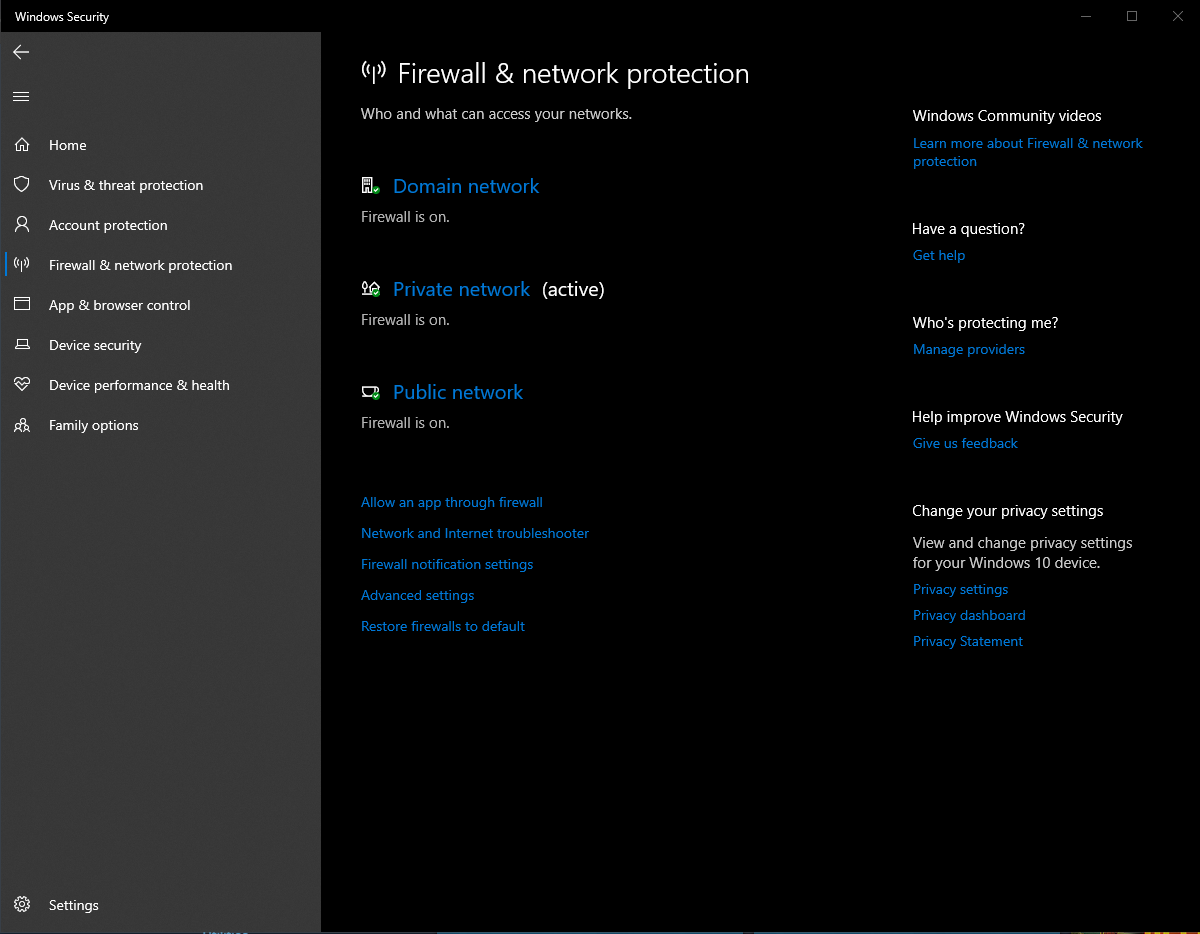1200x934 pixels.
Task: Click Privacy dashboard link
Action: 968,615
